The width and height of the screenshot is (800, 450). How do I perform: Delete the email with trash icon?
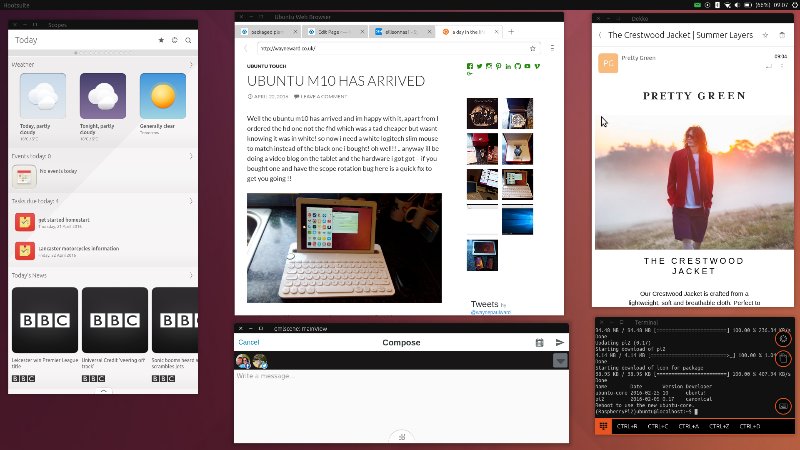click(x=782, y=35)
